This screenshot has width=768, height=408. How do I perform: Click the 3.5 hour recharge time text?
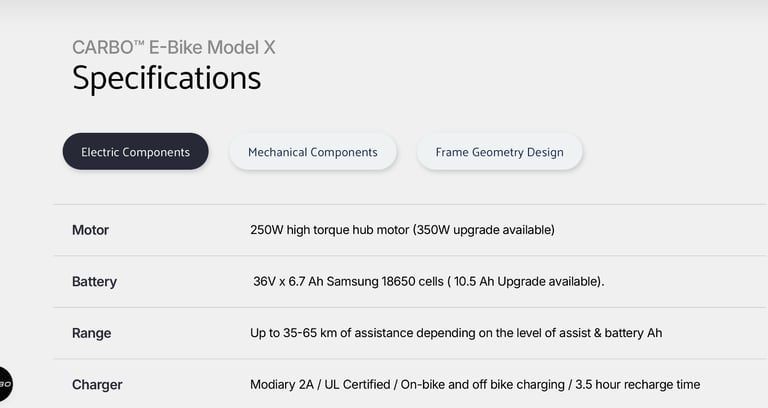(638, 384)
